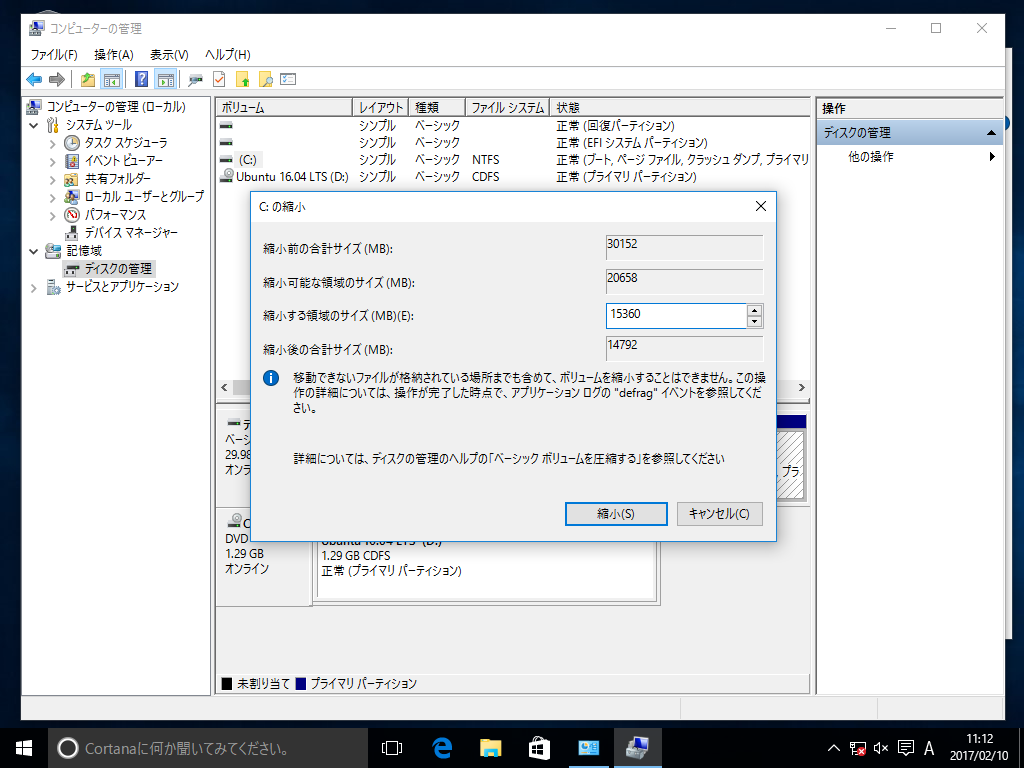
Task: Select Local Users and Groups icon
Action: coord(72,197)
